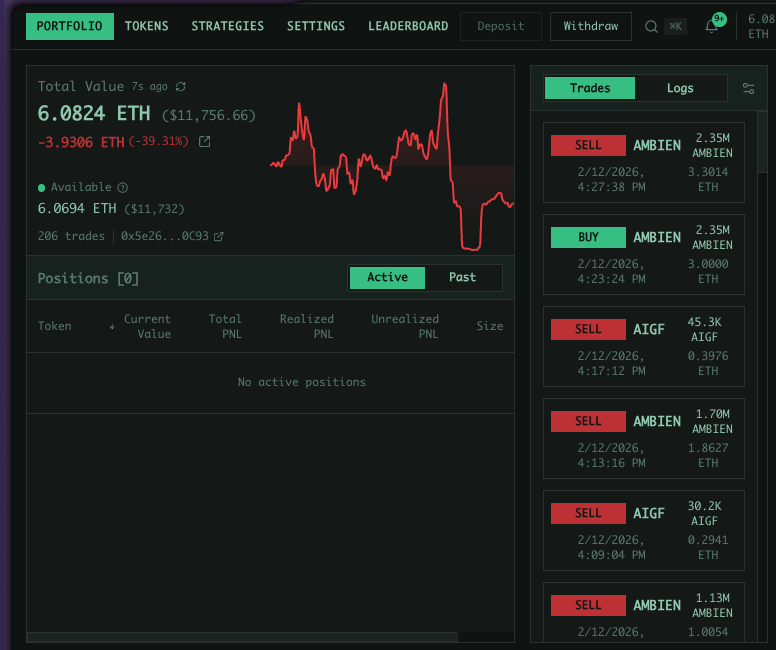Sort by the Current Value arrow icon
The image size is (776, 650).
point(112,327)
